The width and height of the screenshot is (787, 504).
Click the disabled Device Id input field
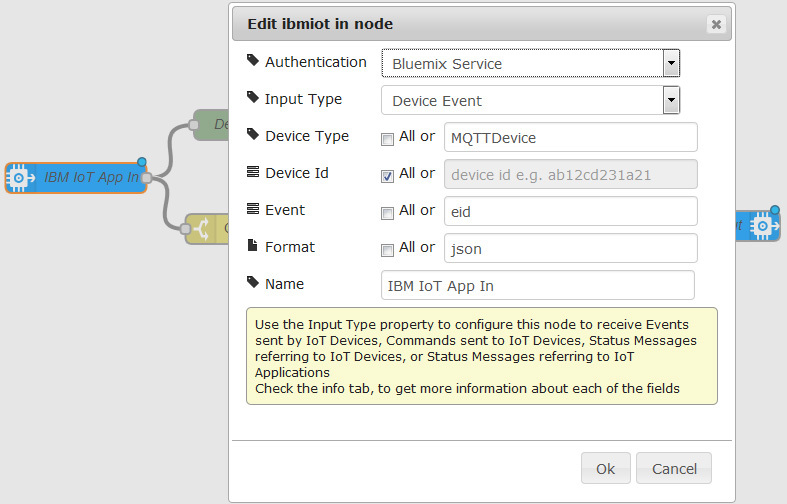571,174
